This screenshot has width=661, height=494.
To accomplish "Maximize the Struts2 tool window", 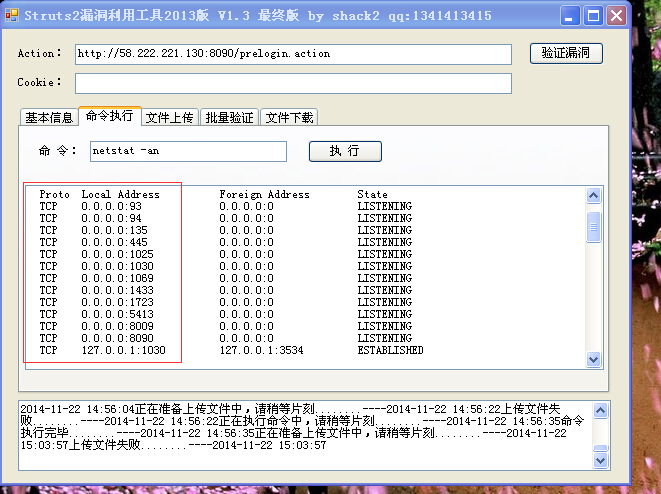I will 593,16.
